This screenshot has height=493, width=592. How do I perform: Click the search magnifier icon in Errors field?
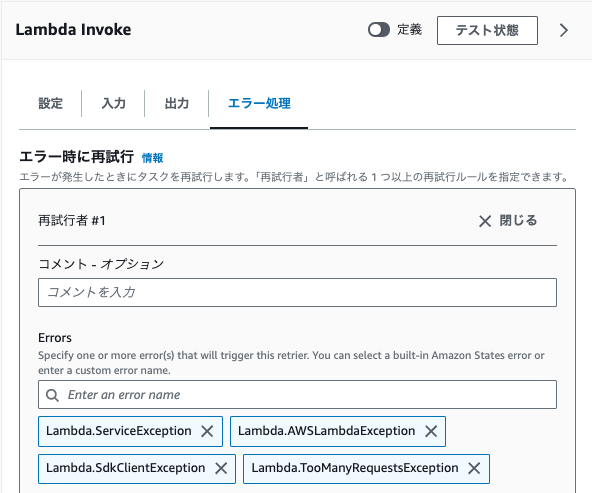[52, 395]
